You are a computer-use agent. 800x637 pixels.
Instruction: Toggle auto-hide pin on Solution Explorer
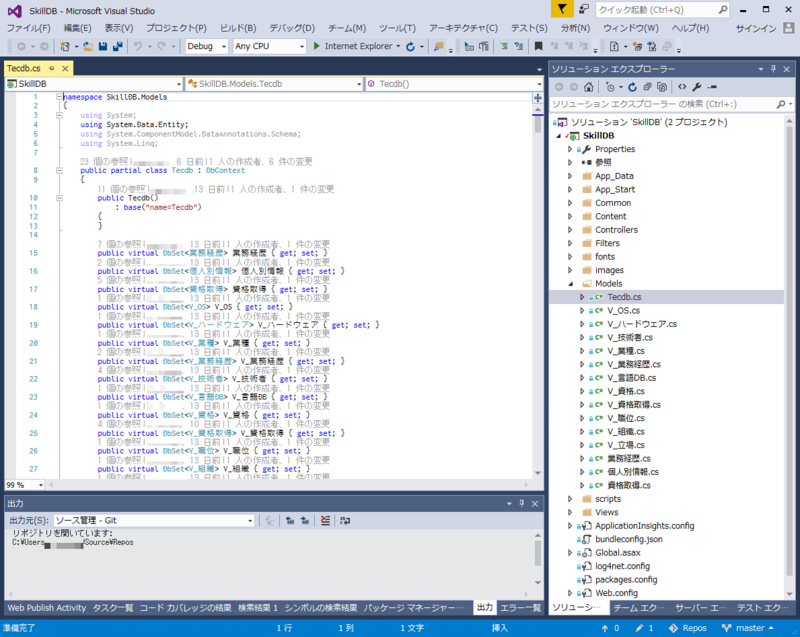point(773,69)
